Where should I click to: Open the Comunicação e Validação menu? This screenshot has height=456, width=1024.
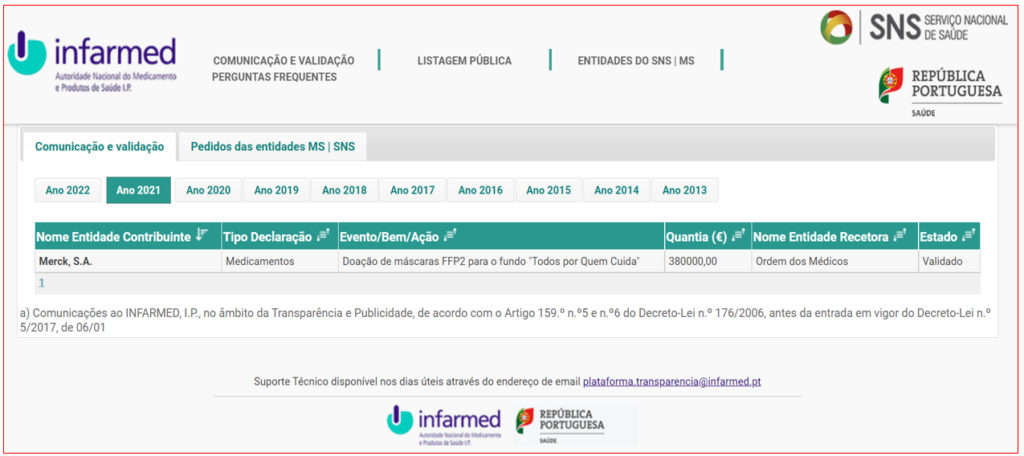(x=284, y=61)
